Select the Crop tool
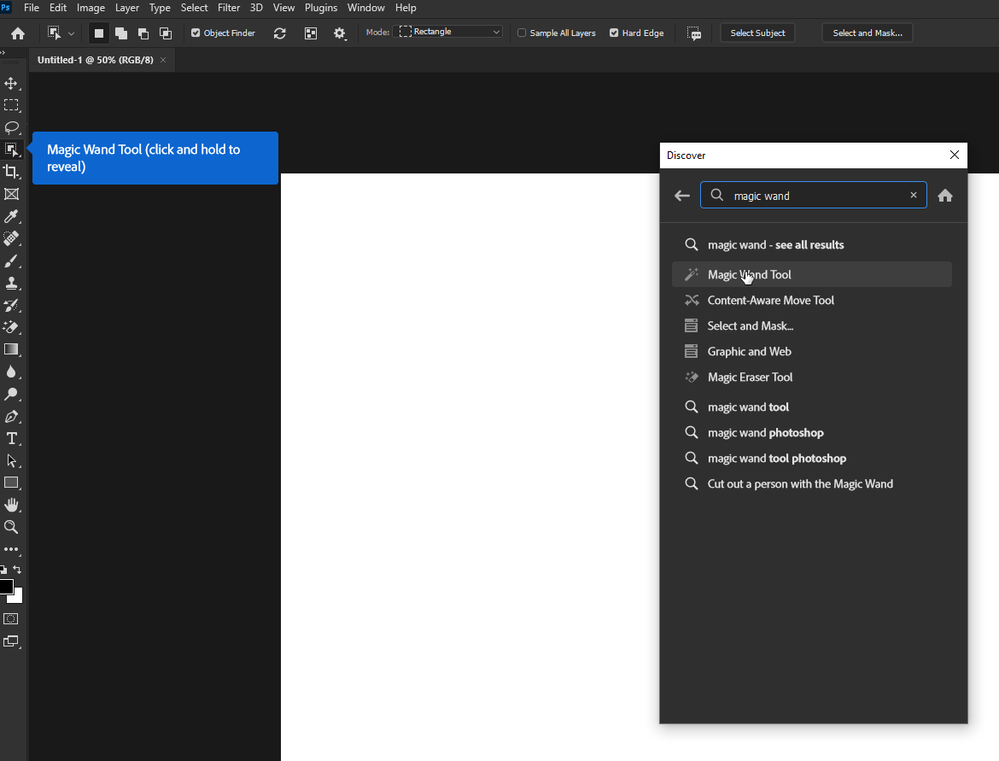This screenshot has height=761, width=999. 12,172
